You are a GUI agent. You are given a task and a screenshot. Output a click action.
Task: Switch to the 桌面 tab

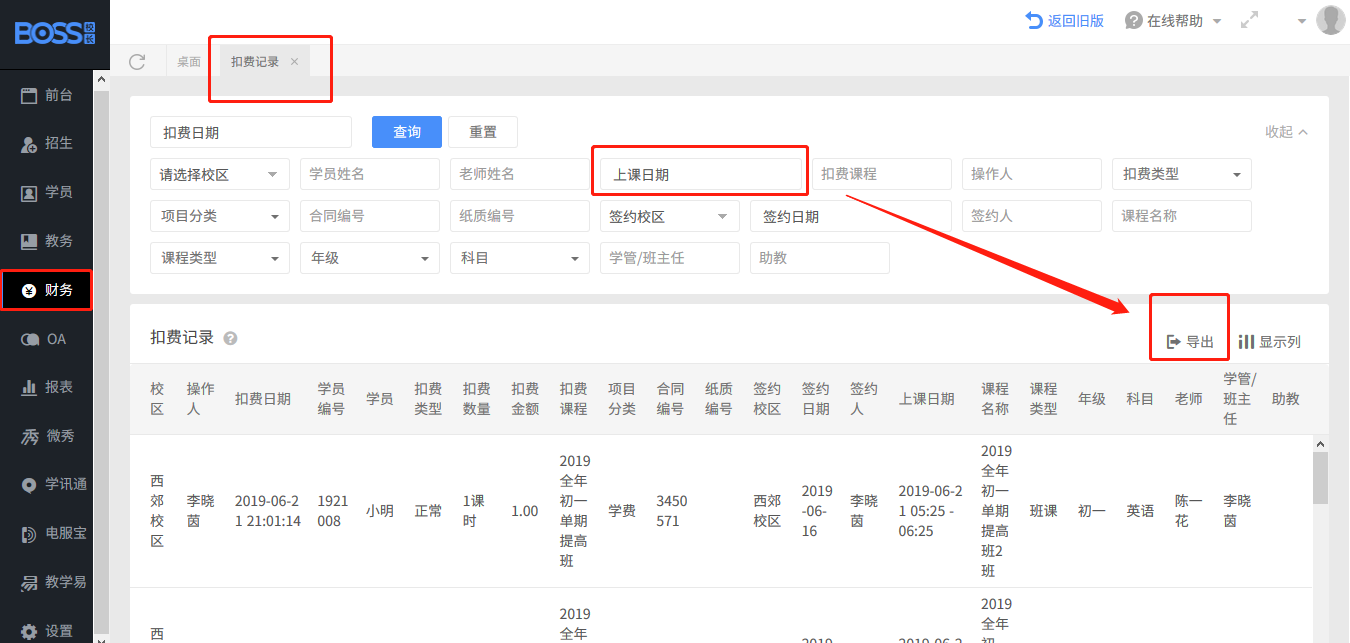click(x=189, y=61)
